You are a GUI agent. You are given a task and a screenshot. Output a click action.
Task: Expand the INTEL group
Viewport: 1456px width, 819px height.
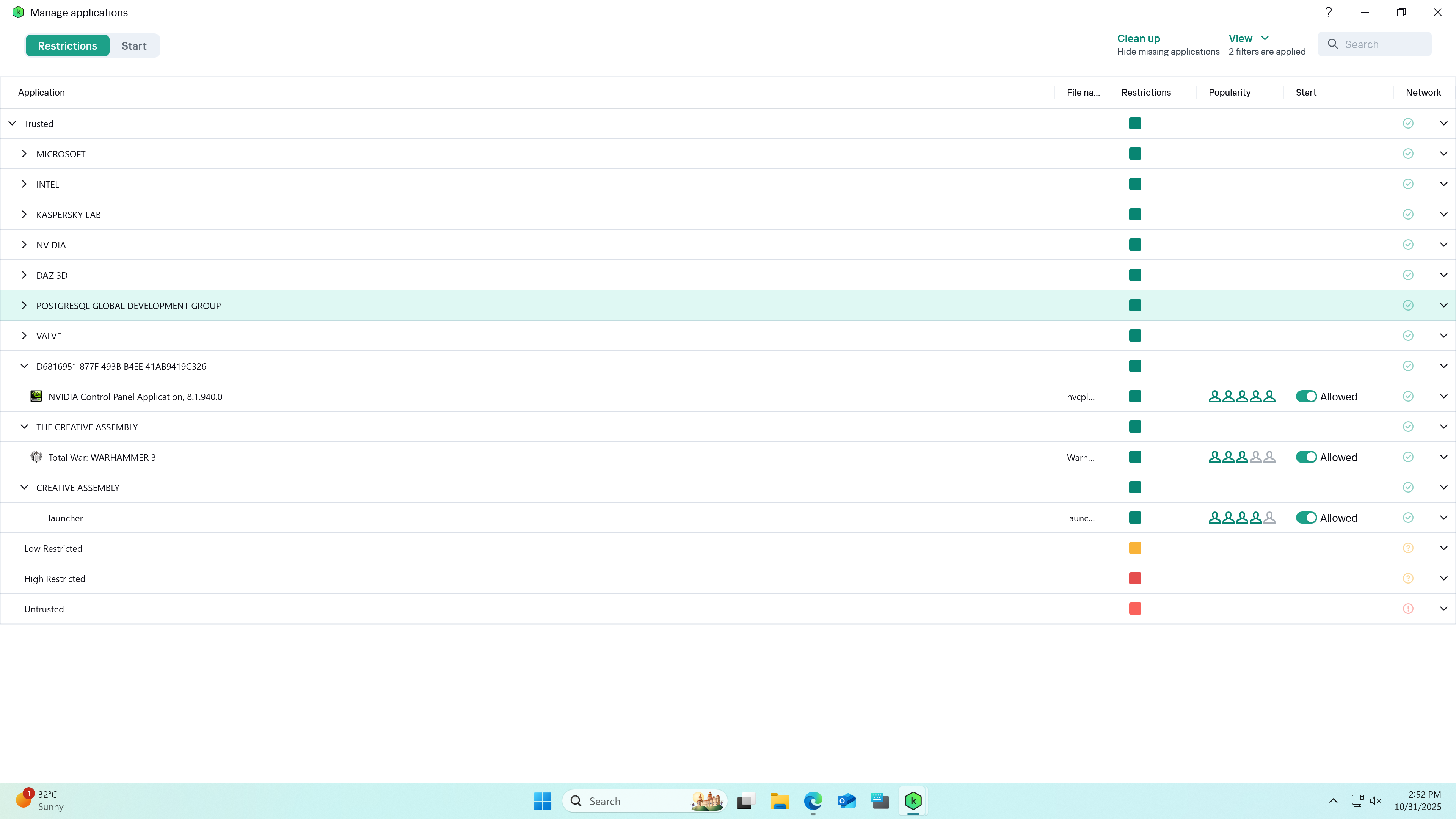coord(24,184)
